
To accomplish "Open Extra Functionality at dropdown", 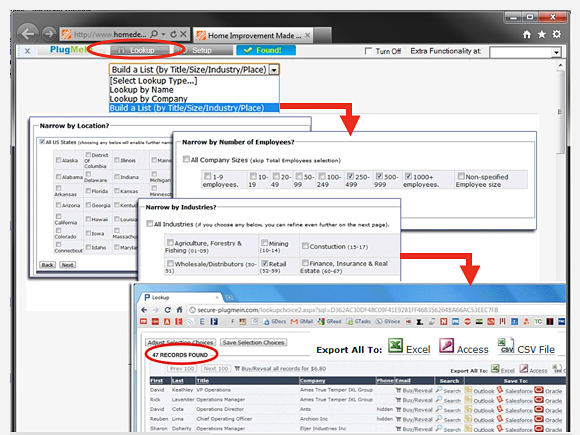I will click(x=556, y=52).
